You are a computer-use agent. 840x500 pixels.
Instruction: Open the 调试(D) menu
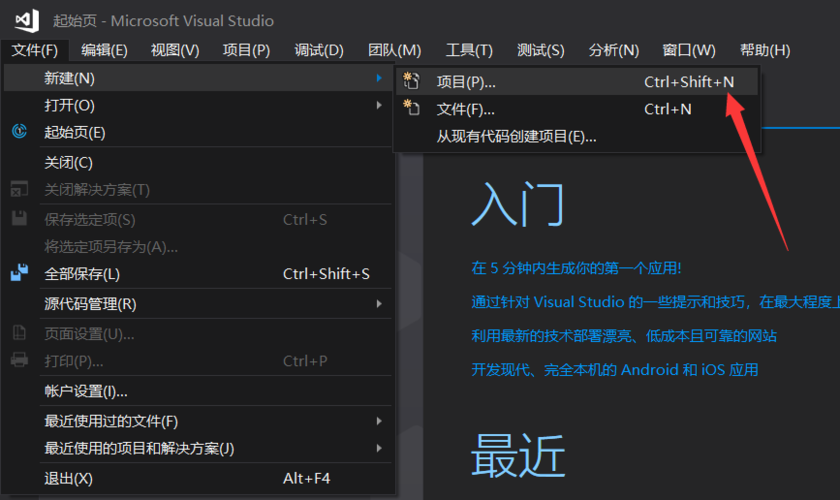pos(319,50)
